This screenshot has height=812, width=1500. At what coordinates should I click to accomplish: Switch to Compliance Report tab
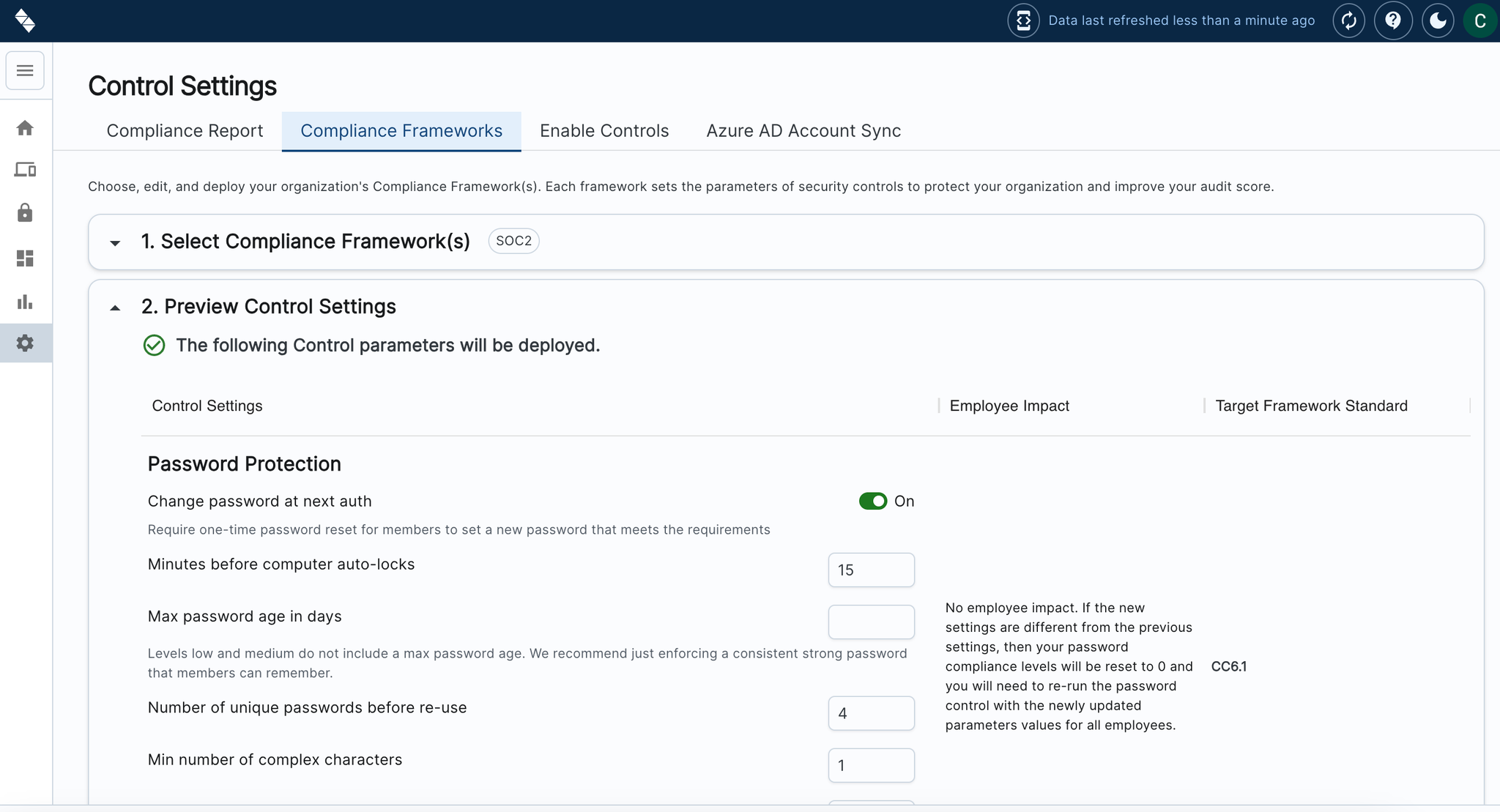[x=185, y=131]
